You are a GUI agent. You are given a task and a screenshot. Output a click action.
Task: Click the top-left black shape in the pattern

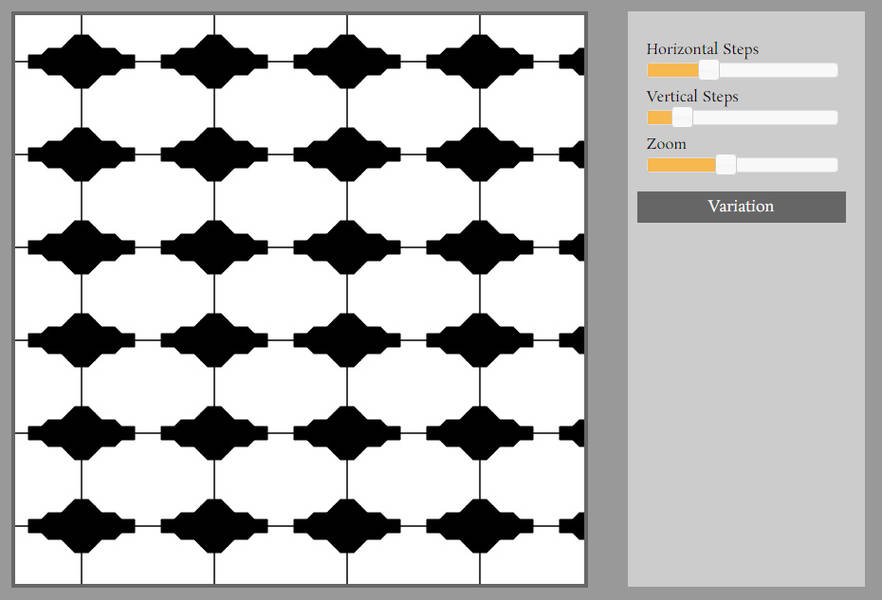click(x=81, y=62)
